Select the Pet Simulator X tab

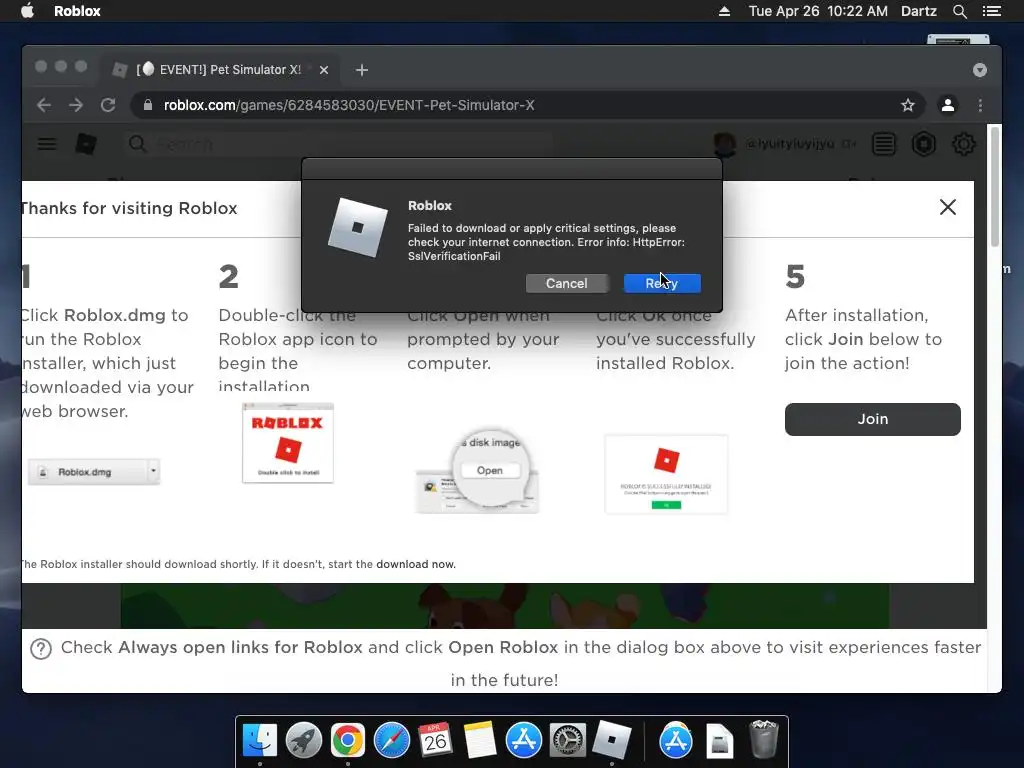[x=219, y=70]
